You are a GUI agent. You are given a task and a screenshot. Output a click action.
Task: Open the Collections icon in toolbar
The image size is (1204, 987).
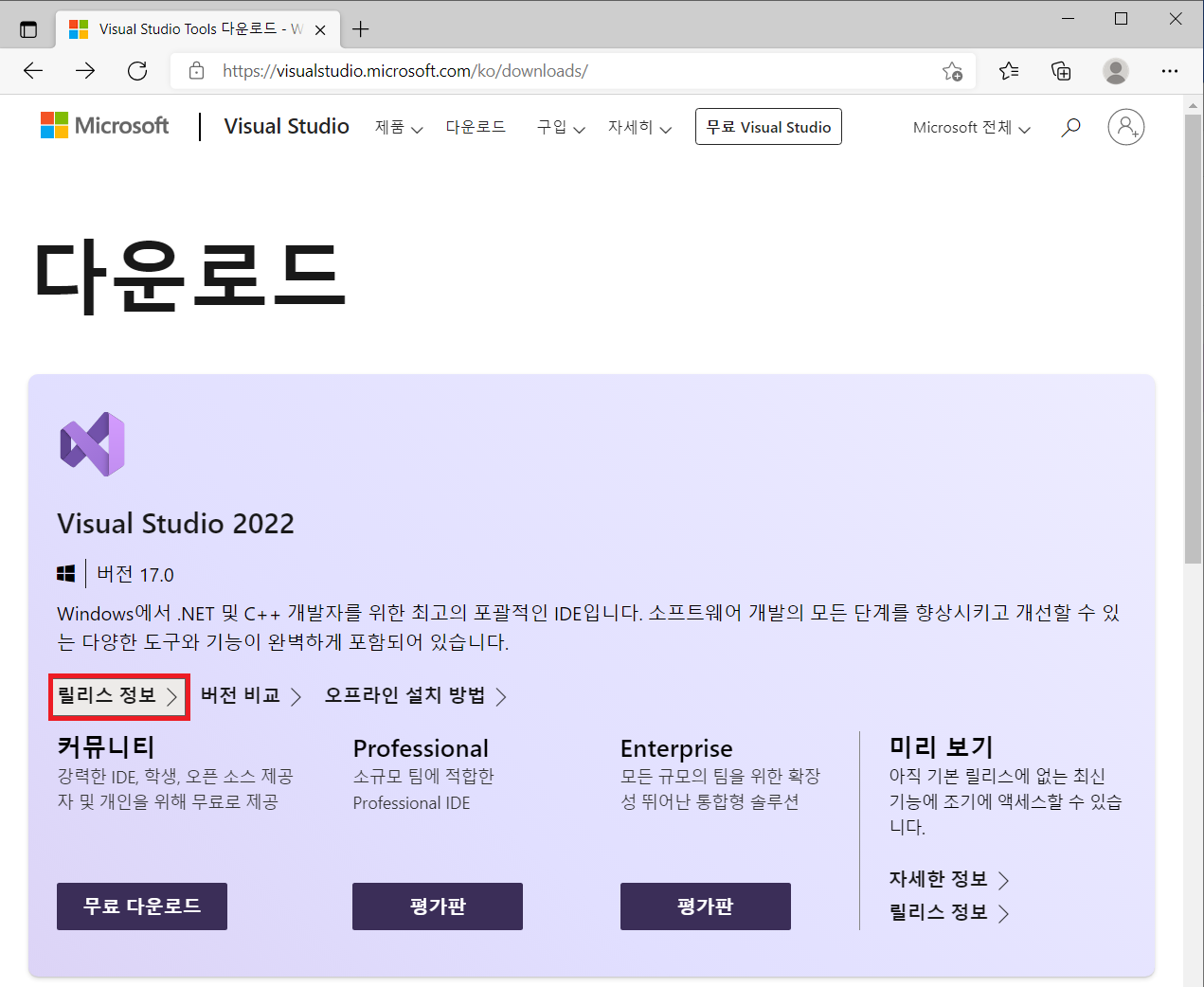click(x=1061, y=71)
